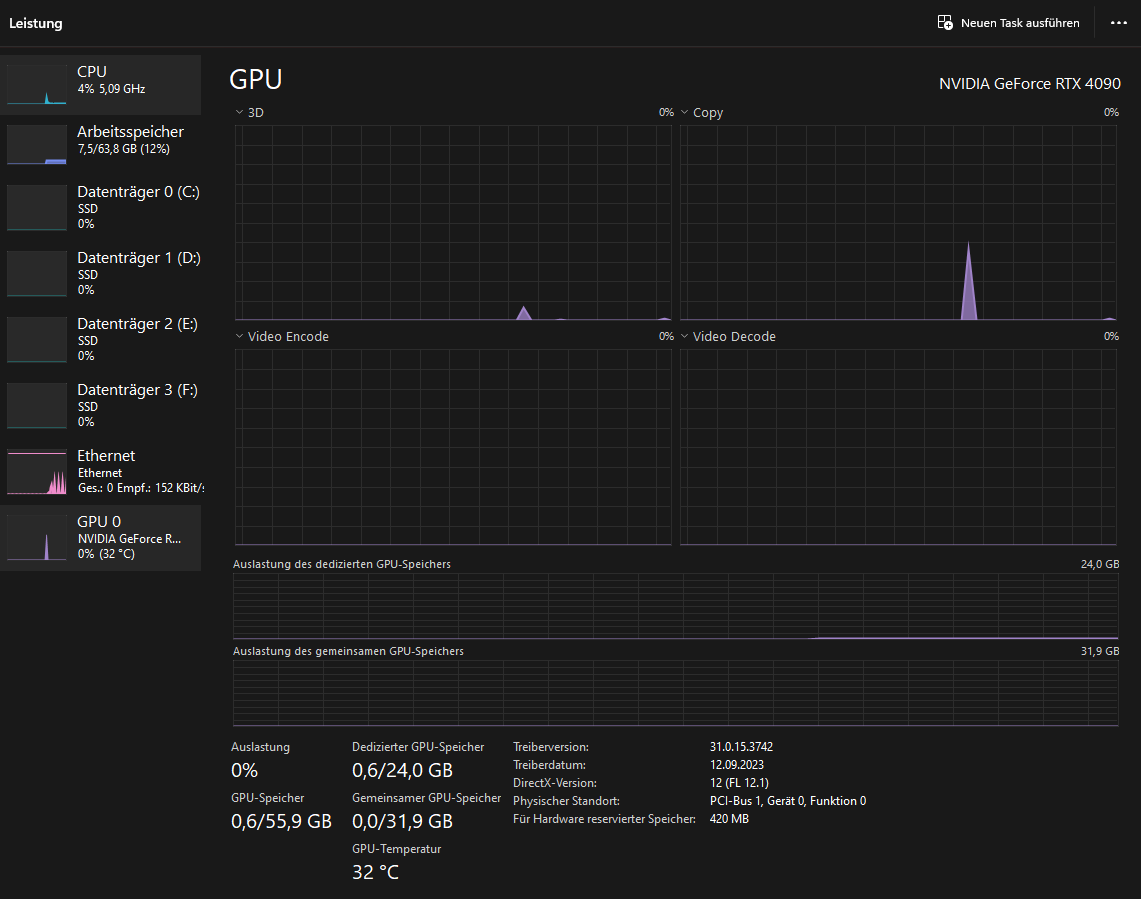Image resolution: width=1141 pixels, height=899 pixels.
Task: Click the dedicated GPU memory usage graph
Action: 675,606
